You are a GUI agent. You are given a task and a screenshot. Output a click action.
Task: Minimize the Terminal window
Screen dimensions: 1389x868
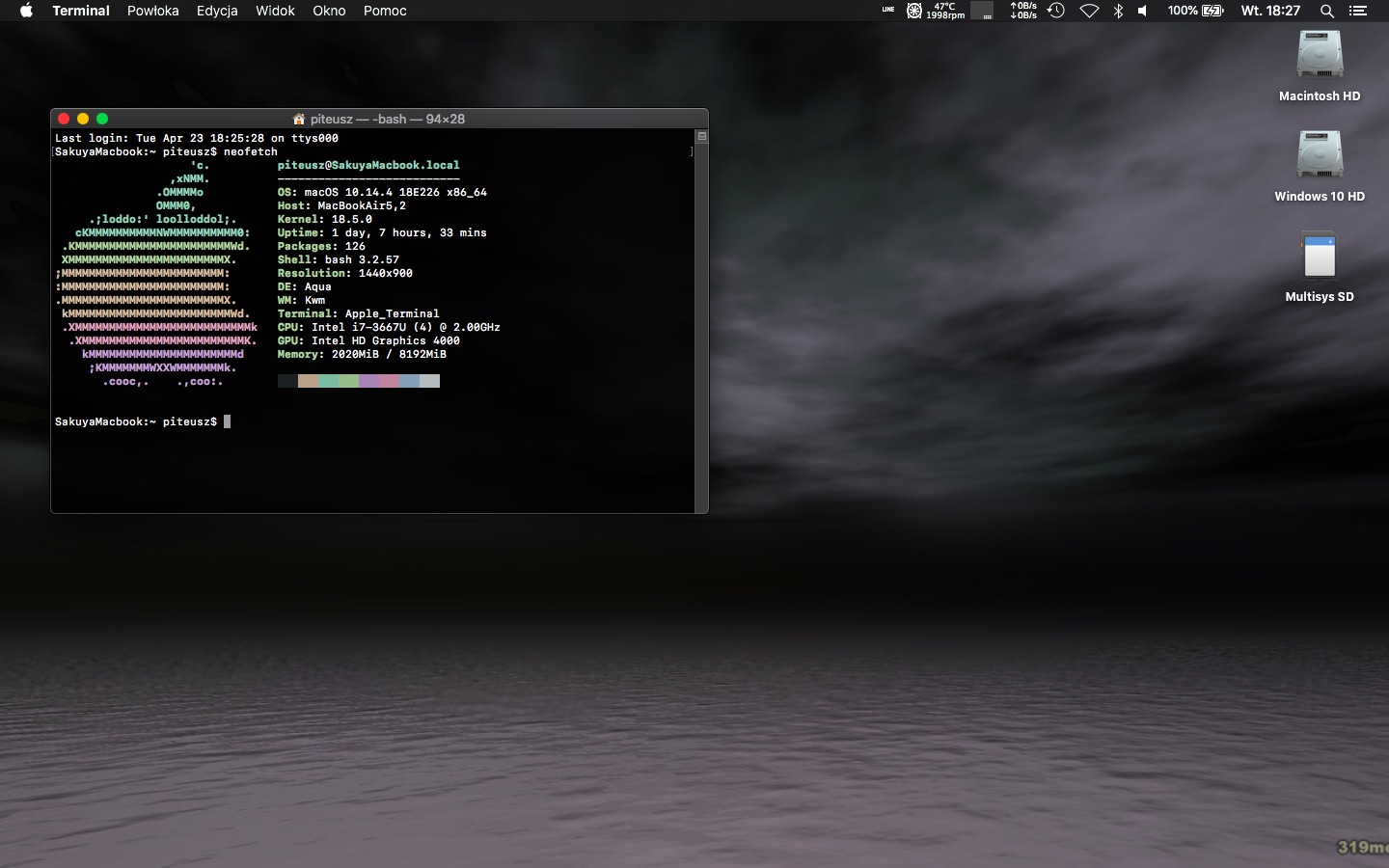click(x=83, y=119)
